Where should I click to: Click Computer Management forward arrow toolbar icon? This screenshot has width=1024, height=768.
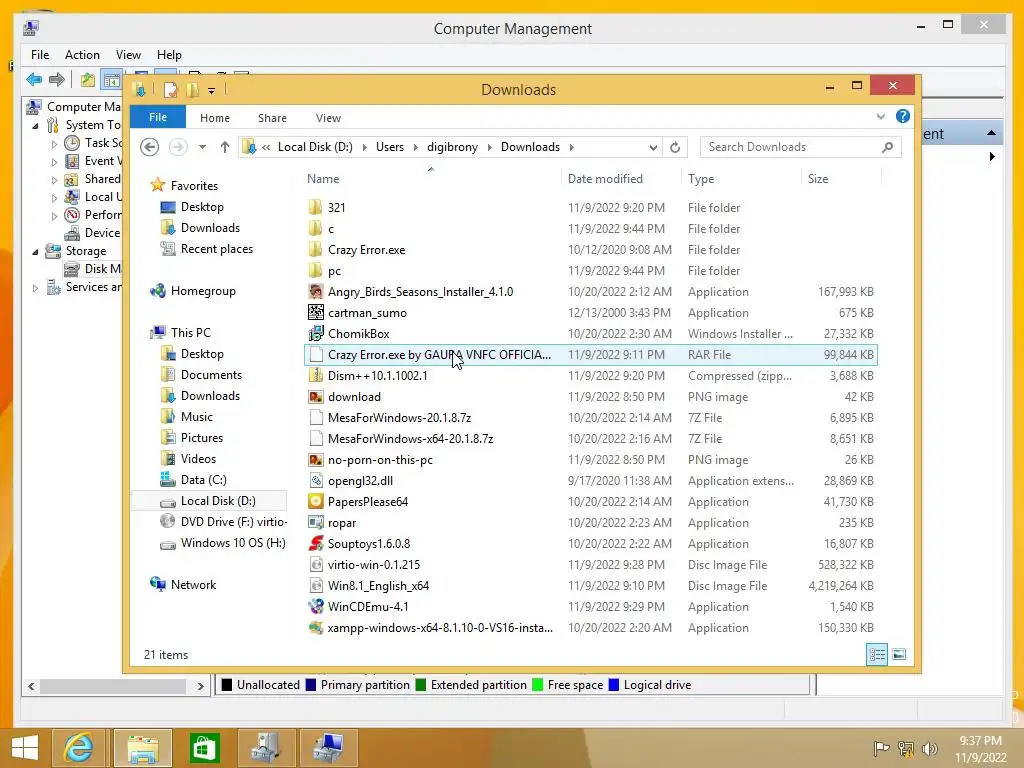(x=57, y=80)
